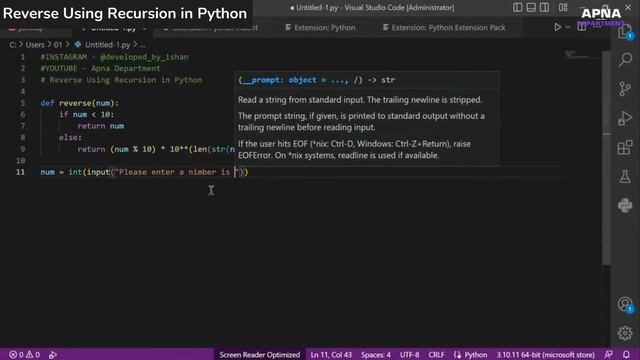Switch to Extension: Python Extension Pack tab

(x=444, y=27)
